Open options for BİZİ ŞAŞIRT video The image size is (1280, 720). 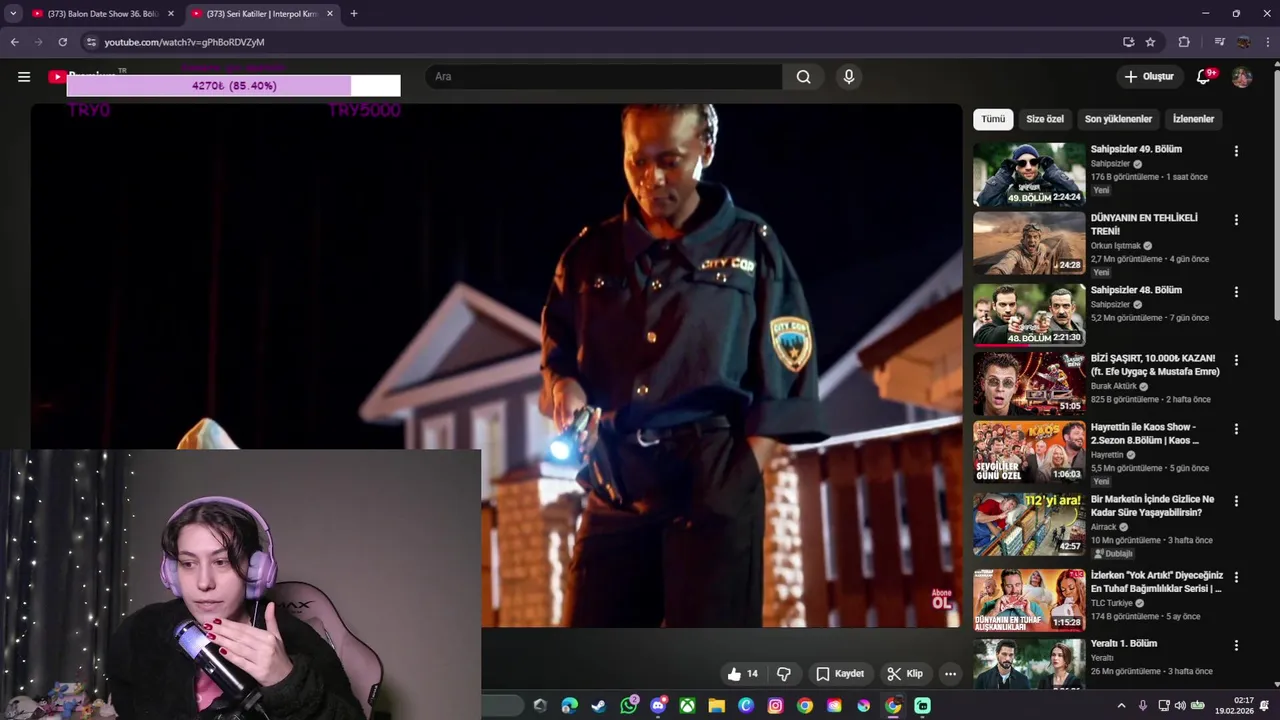pos(1236,360)
